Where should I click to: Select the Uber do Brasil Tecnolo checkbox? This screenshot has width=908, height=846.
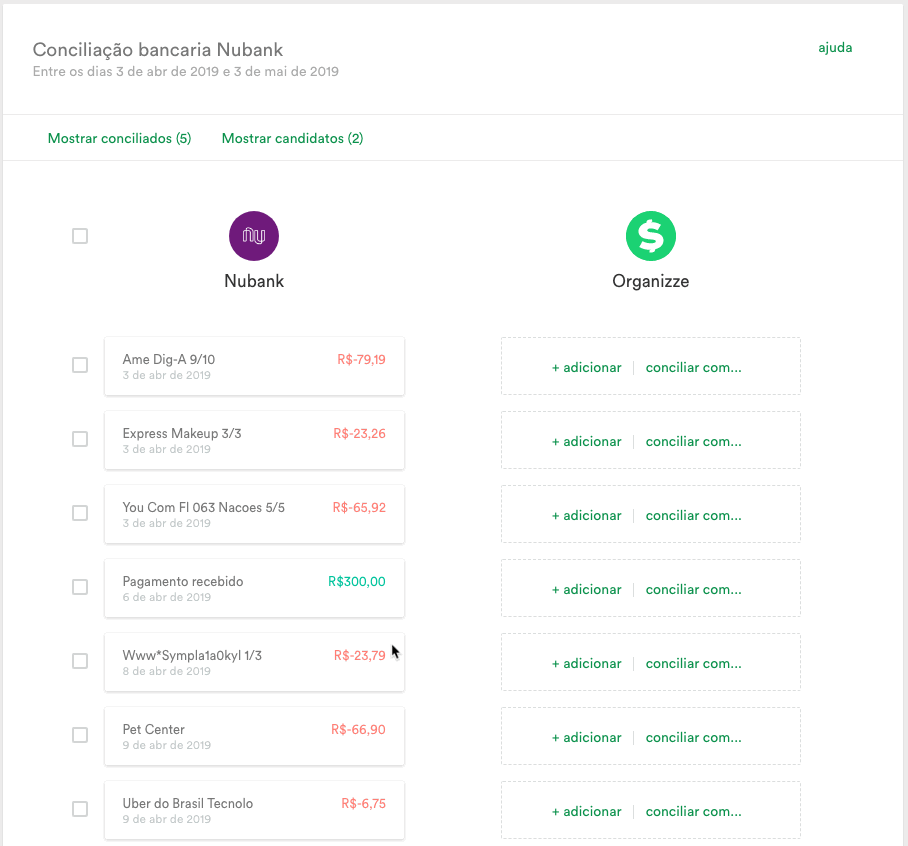pyautogui.click(x=80, y=809)
